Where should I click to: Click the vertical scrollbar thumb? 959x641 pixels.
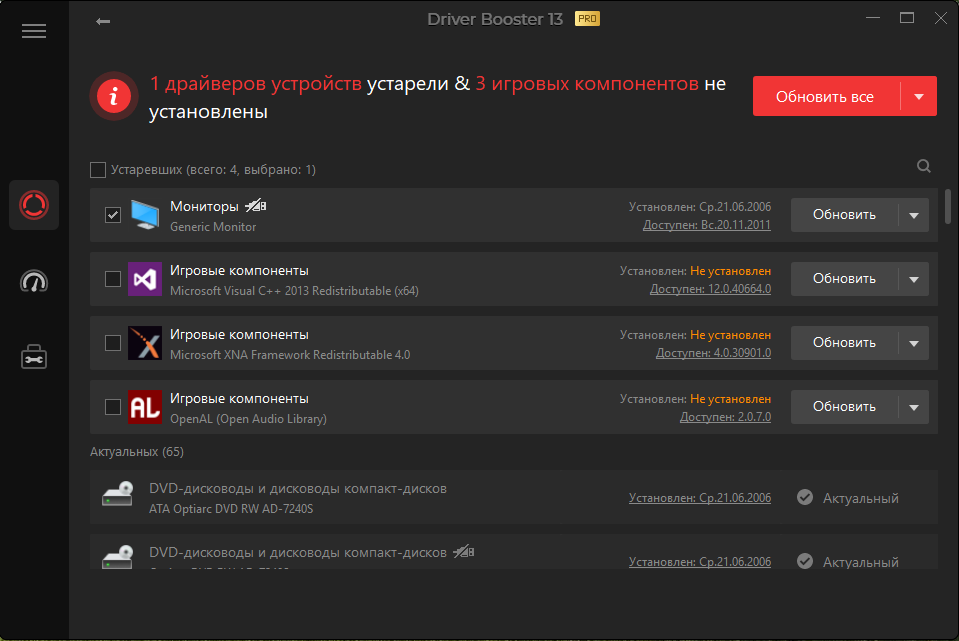948,208
